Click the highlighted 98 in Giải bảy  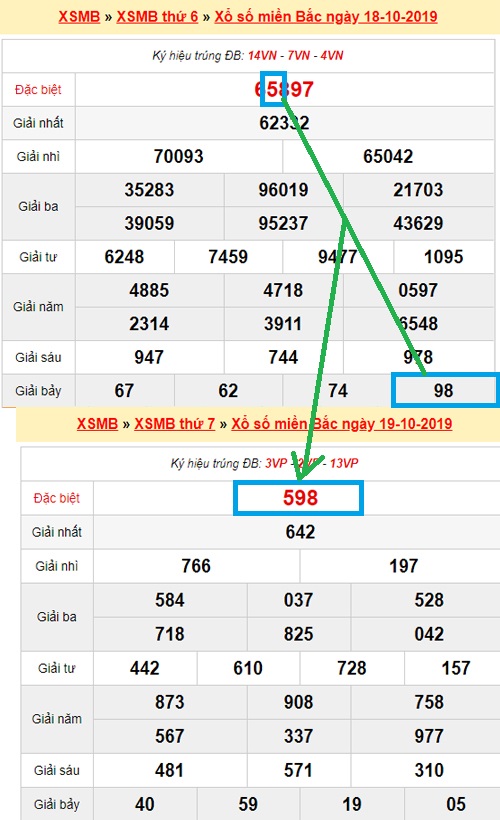[444, 391]
